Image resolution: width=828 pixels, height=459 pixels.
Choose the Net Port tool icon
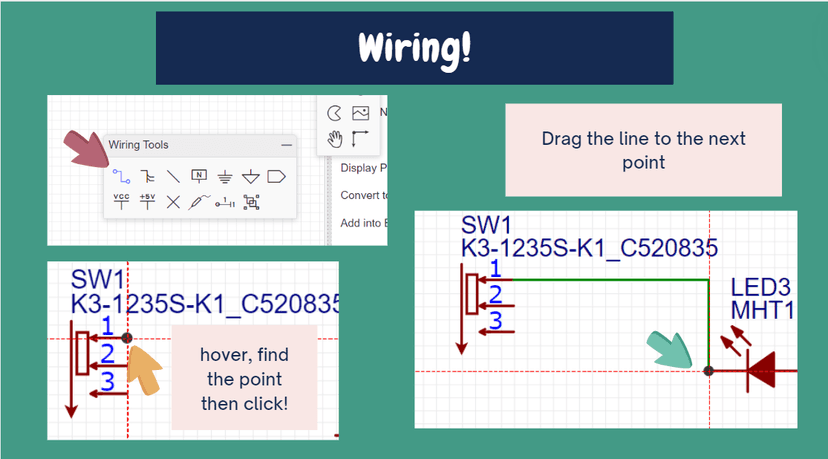[276, 177]
